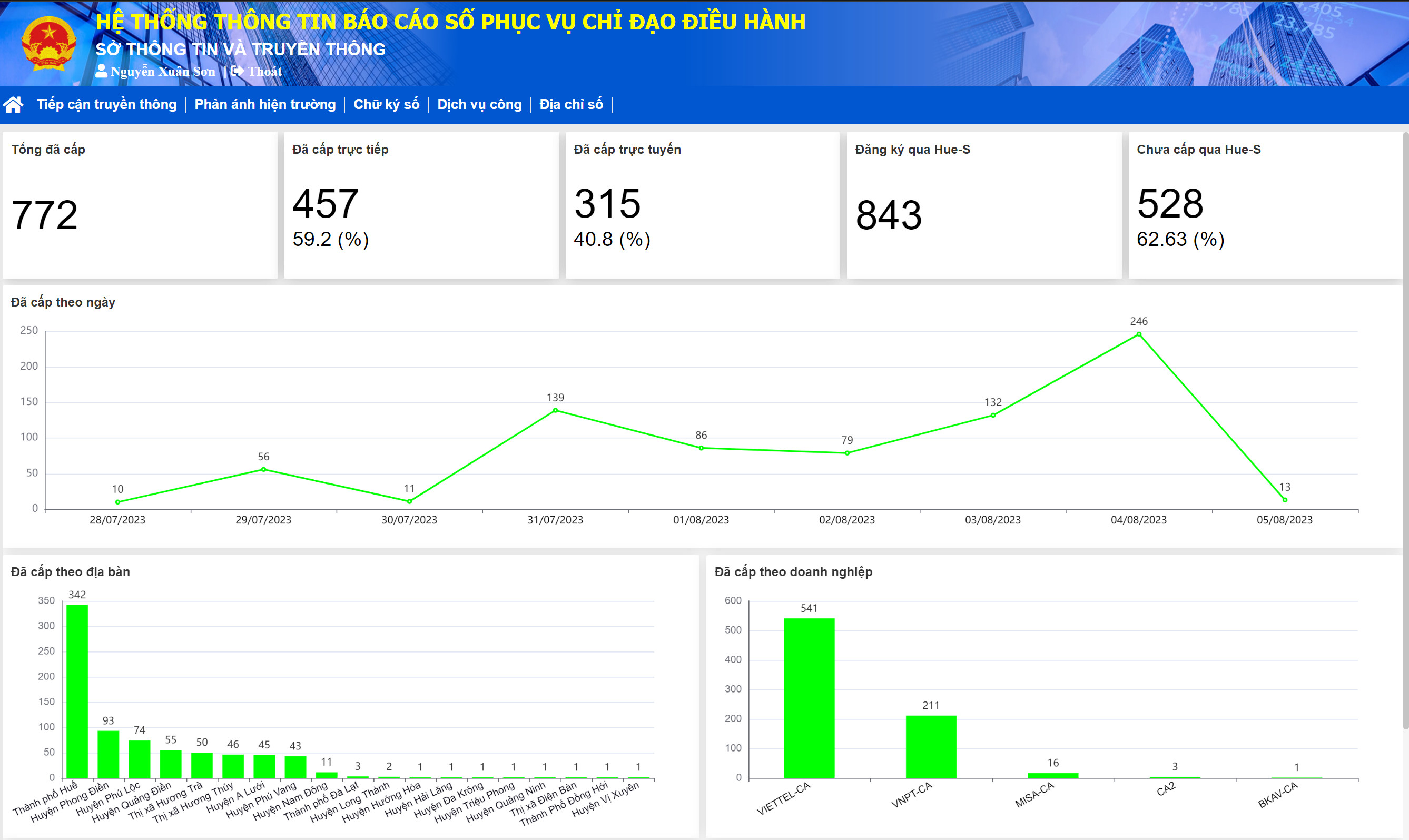Image resolution: width=1409 pixels, height=840 pixels.
Task: Click the vertical page scrollbar on right
Action: [1405, 430]
